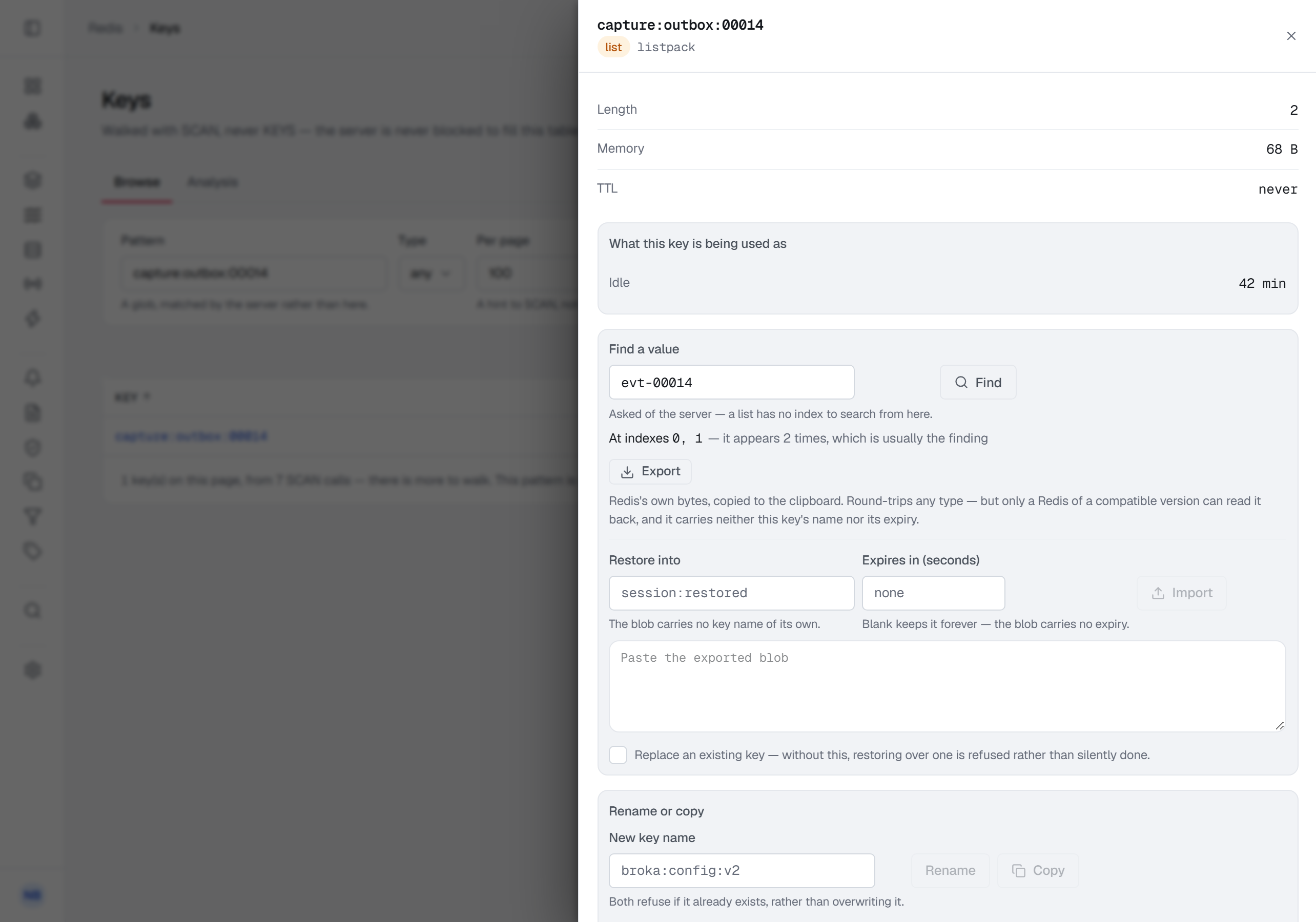Focus the New key name input
Screen dimensions: 1316x922
(742, 870)
